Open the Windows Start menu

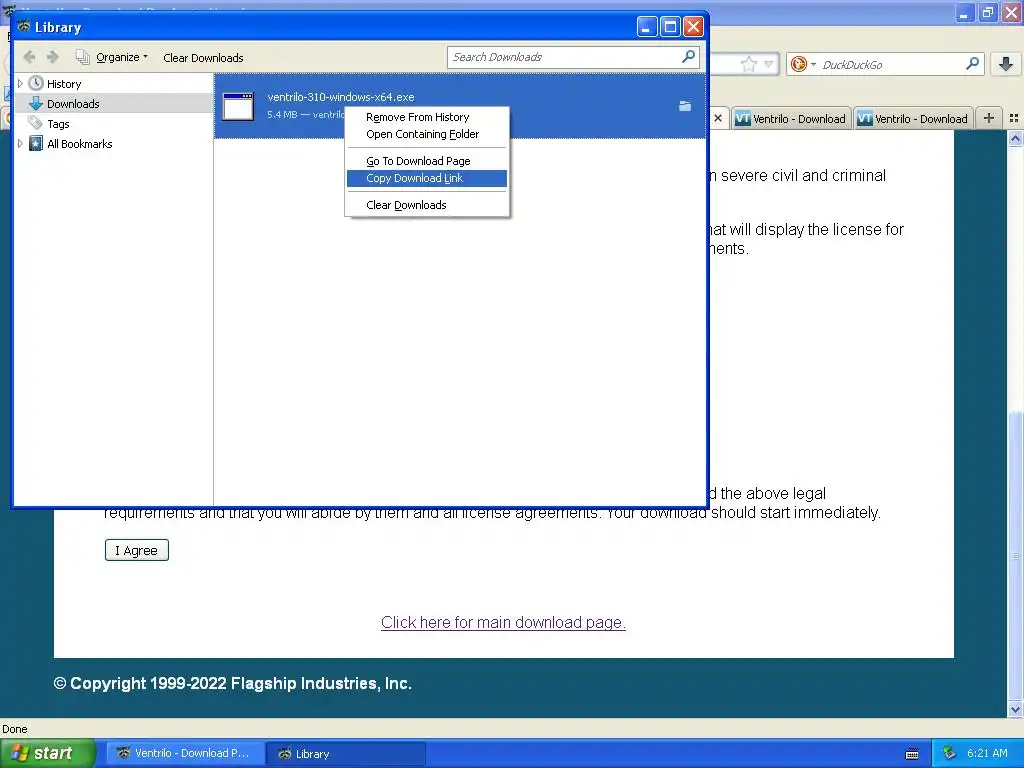coord(47,753)
